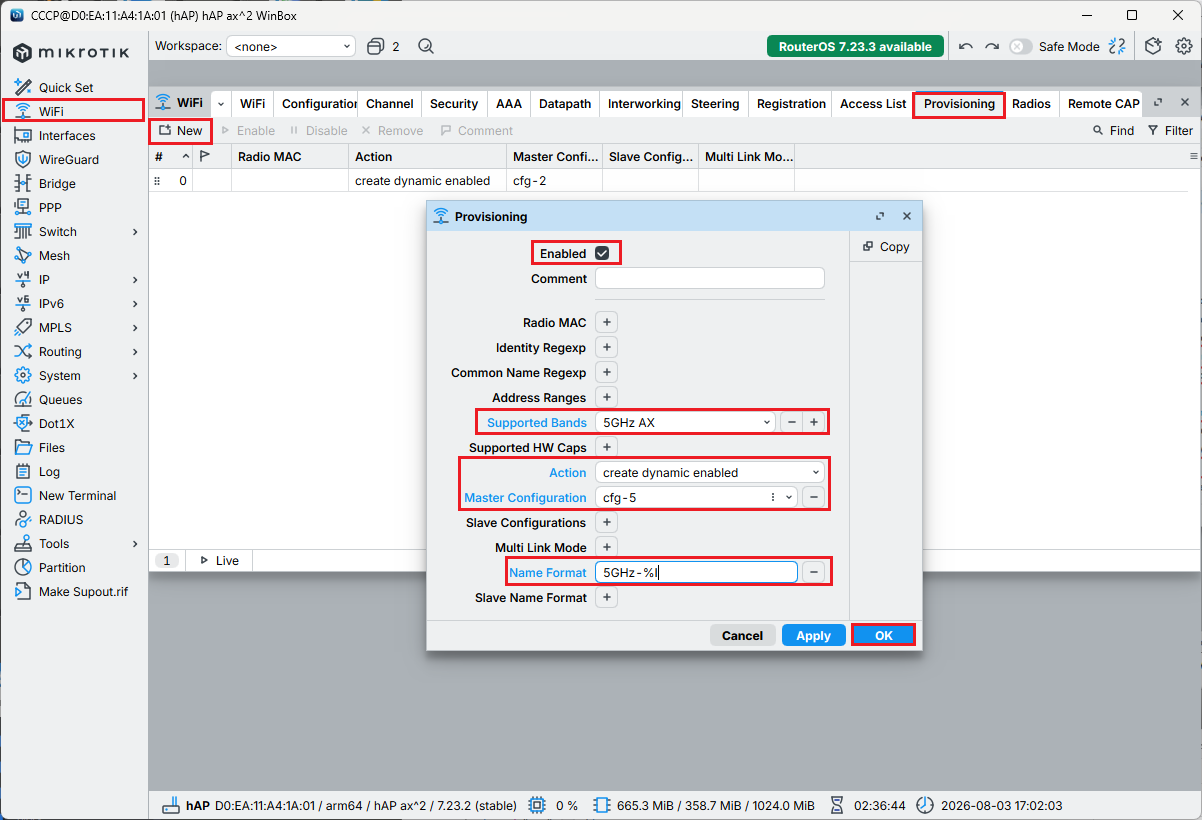Image resolution: width=1202 pixels, height=820 pixels.
Task: Open Dot1X in the sidebar
Action: click(57, 423)
